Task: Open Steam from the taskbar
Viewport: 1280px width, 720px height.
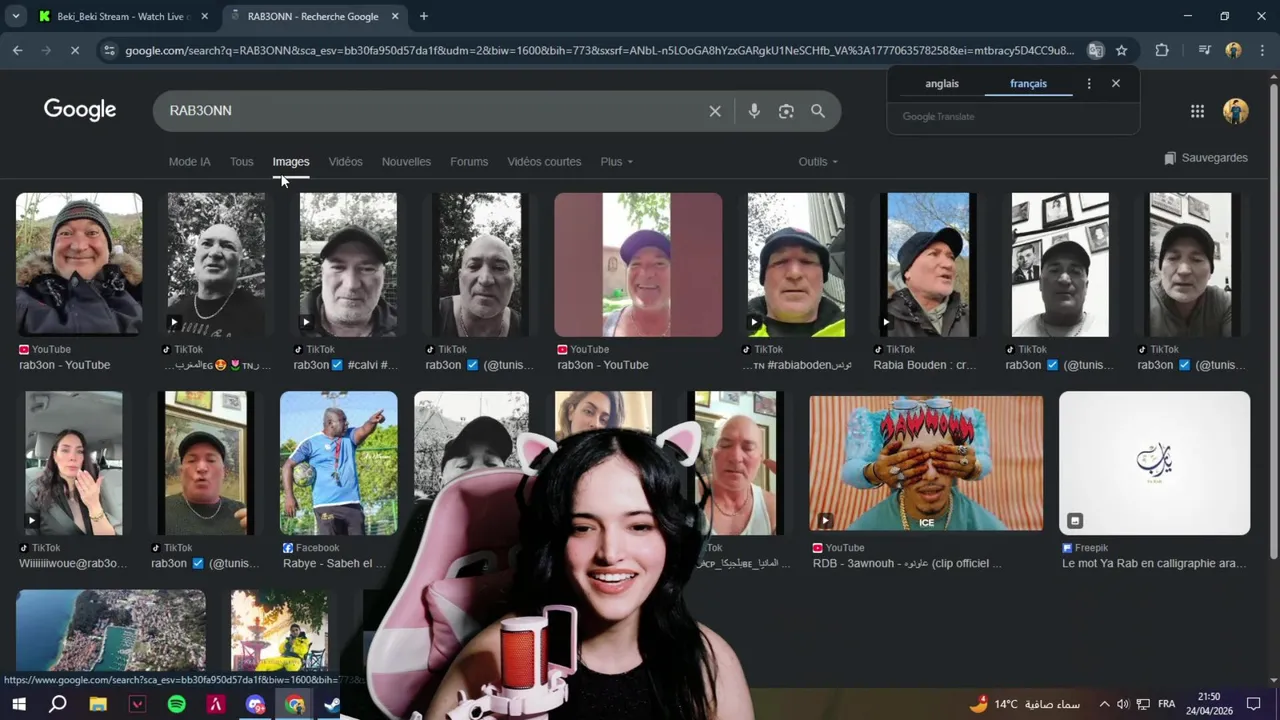Action: [x=333, y=704]
